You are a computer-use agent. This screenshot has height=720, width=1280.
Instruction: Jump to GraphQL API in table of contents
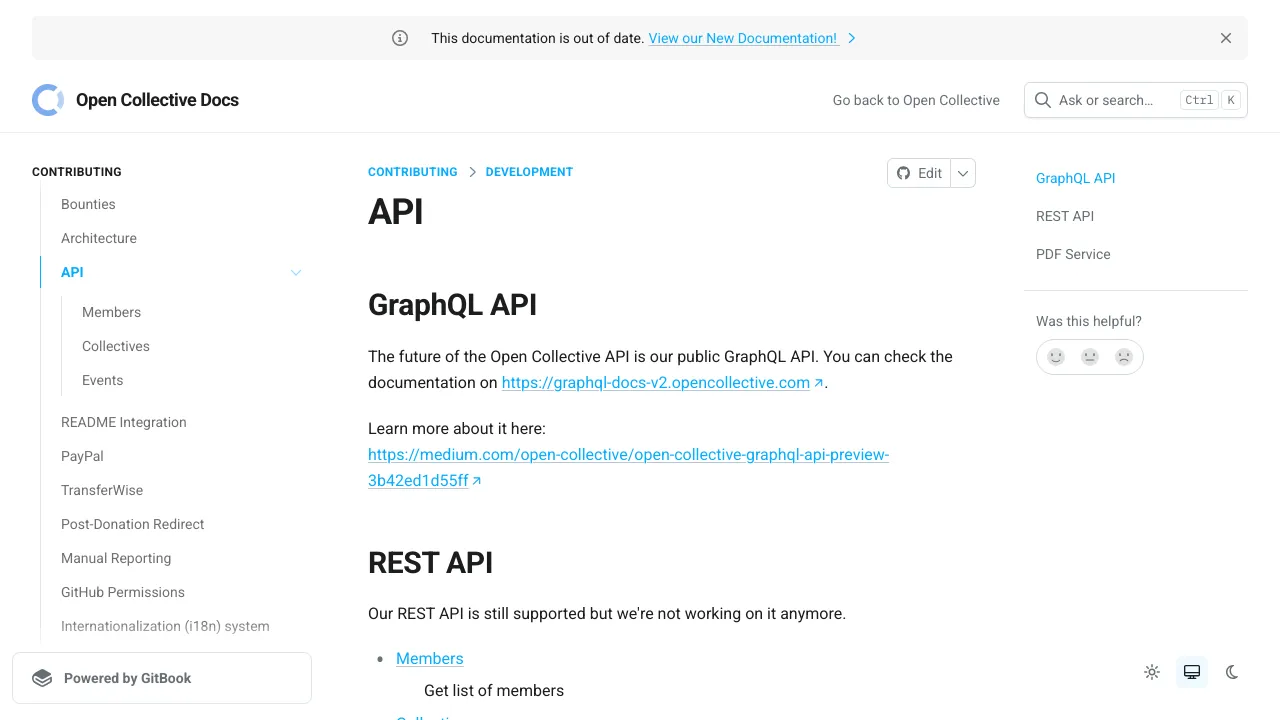coord(1075,178)
